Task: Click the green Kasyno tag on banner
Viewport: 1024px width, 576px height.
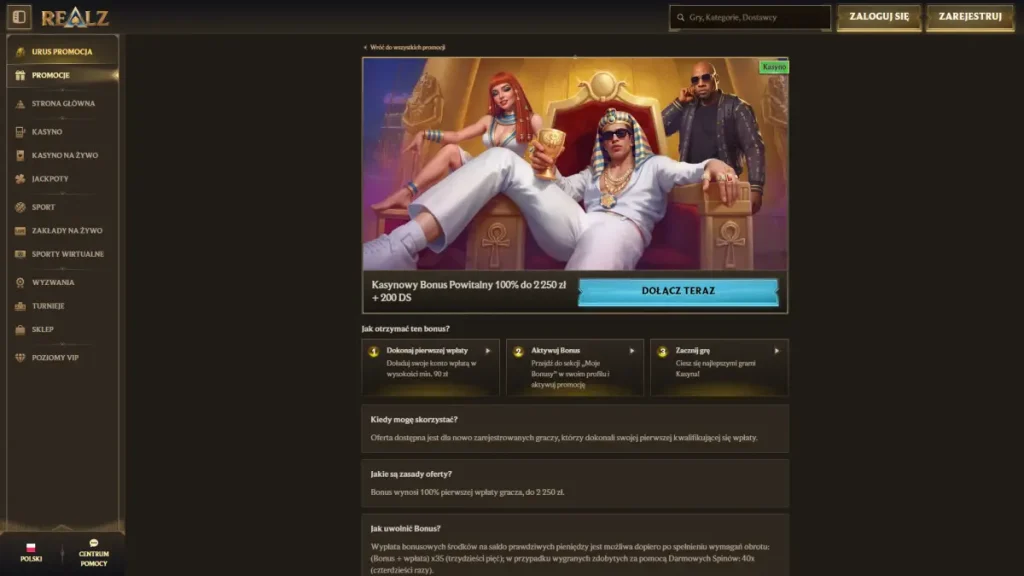Action: click(774, 67)
